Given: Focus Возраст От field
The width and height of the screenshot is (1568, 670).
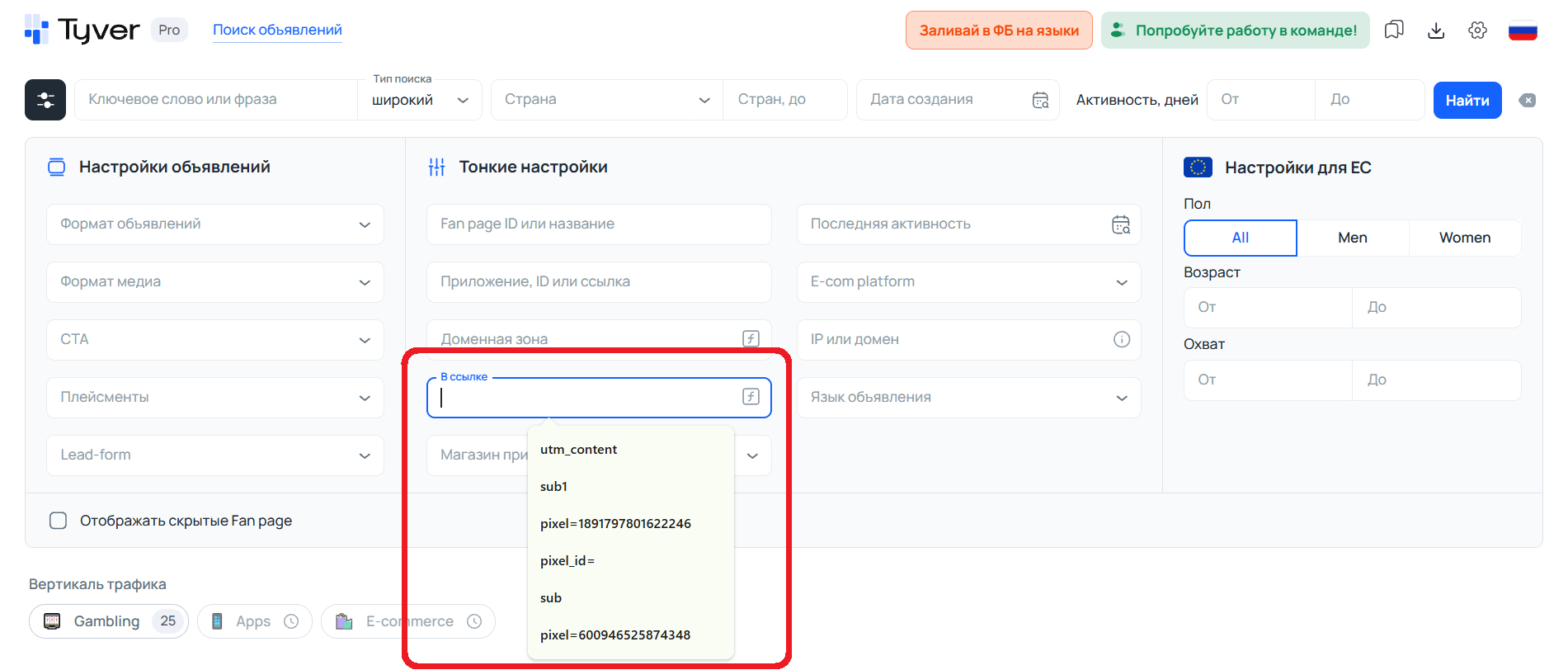Looking at the screenshot, I should 1269,308.
